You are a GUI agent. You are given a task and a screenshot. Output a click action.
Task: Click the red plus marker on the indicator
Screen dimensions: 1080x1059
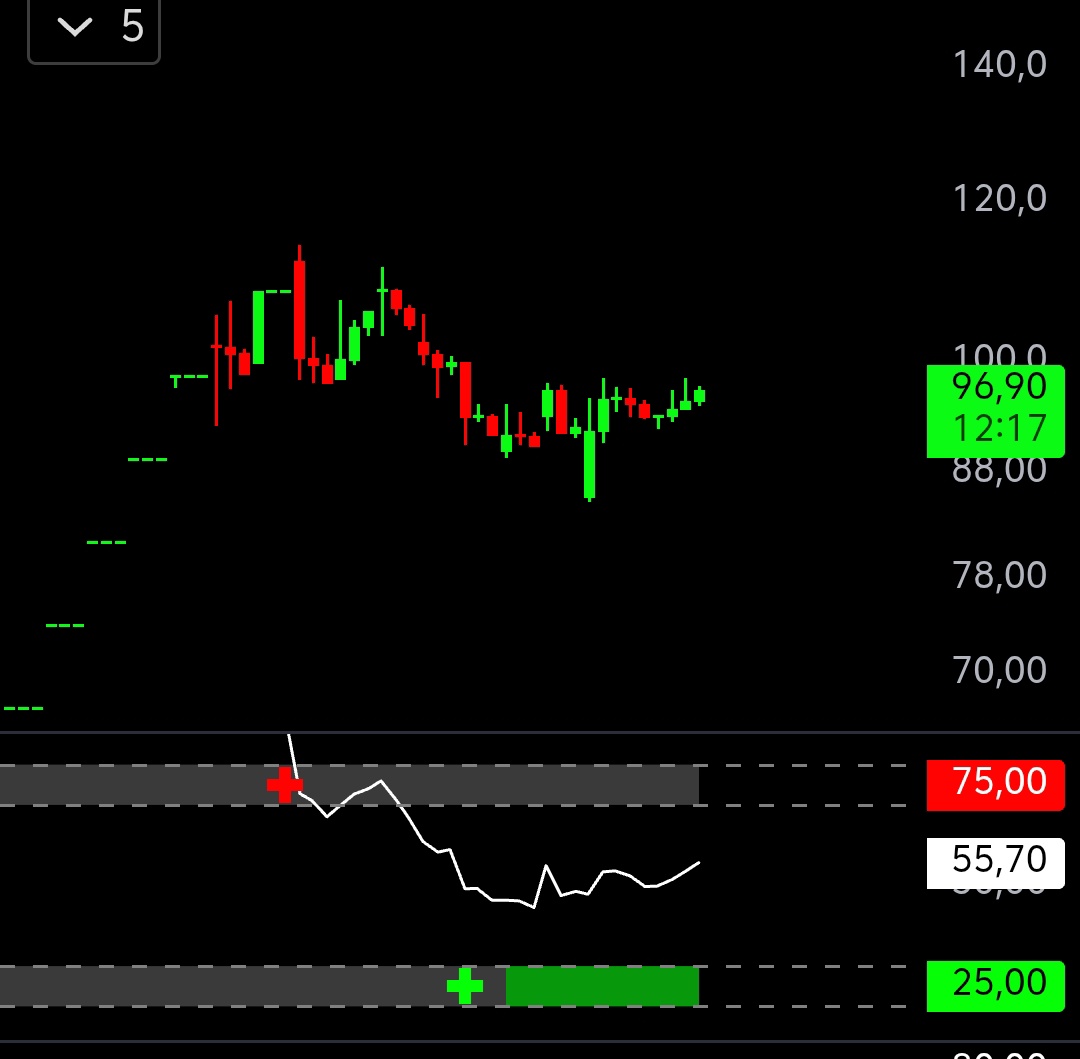[284, 784]
